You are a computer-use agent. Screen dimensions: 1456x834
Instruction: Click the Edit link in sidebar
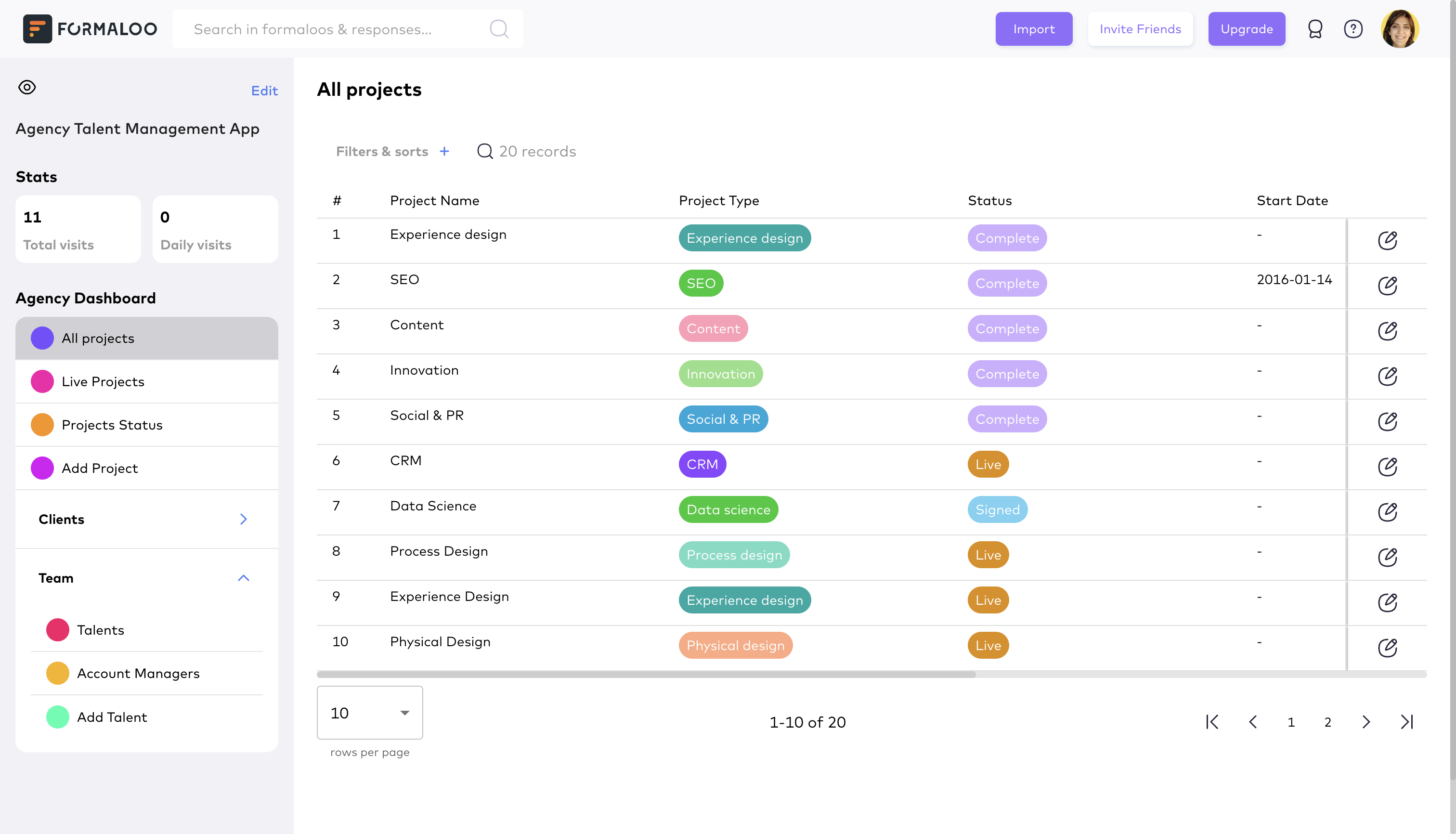264,91
